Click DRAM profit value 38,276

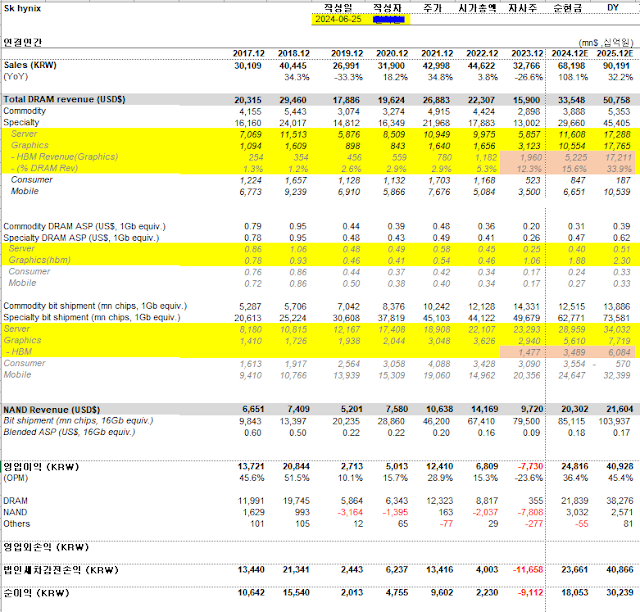(620, 501)
